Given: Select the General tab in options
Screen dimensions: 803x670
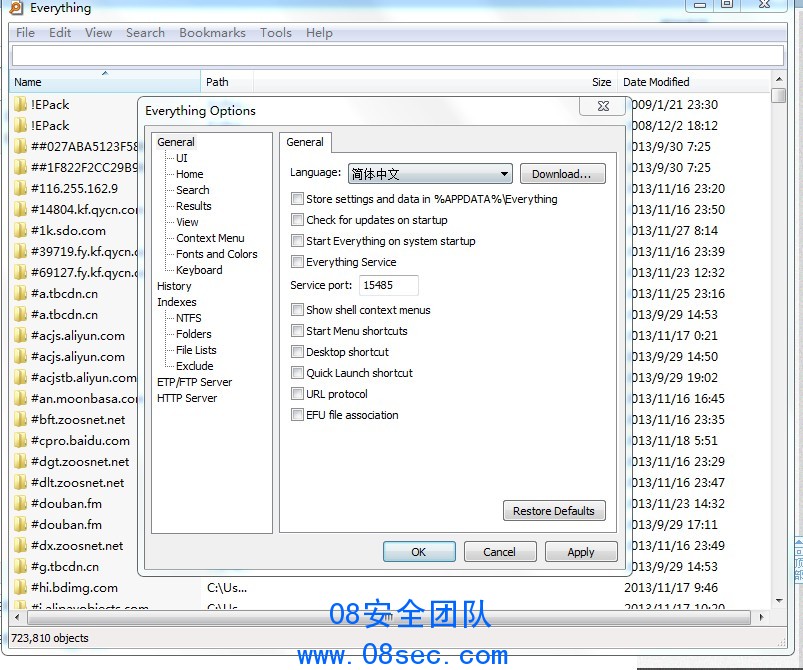Looking at the screenshot, I should coord(305,142).
